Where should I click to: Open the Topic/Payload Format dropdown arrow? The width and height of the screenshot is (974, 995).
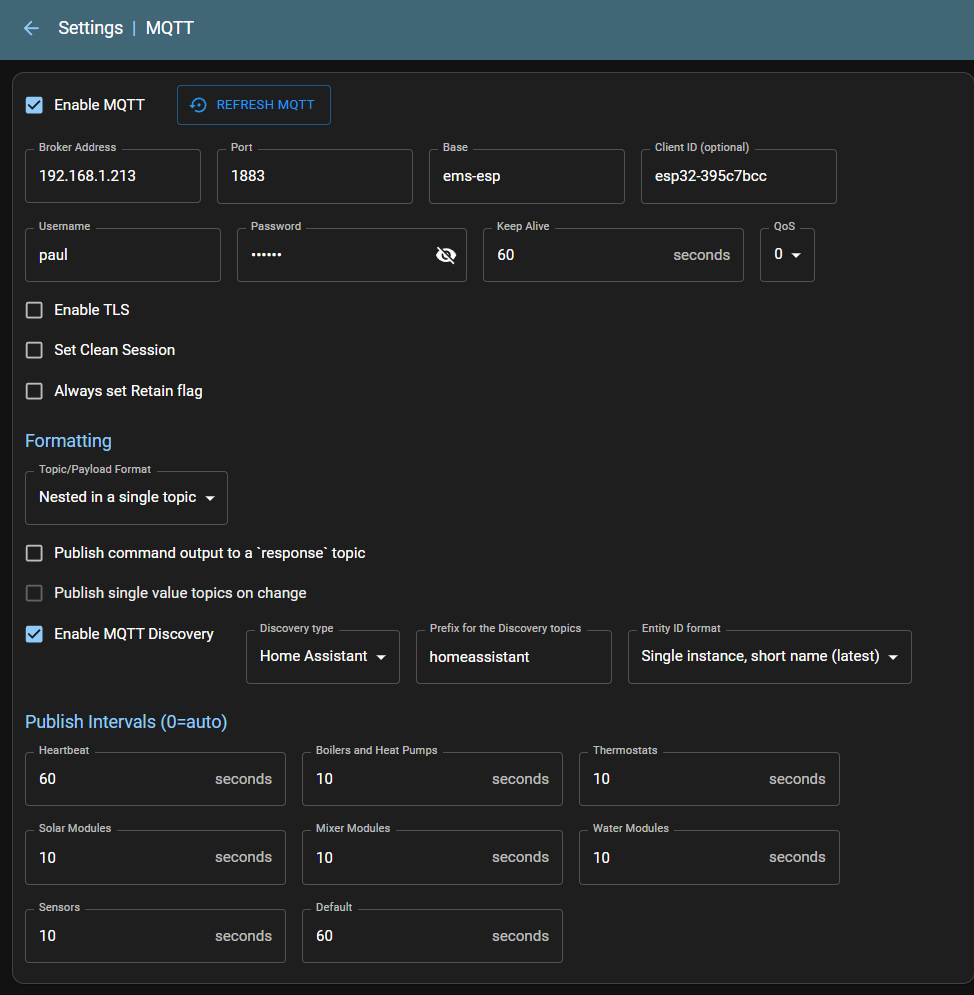(x=210, y=497)
